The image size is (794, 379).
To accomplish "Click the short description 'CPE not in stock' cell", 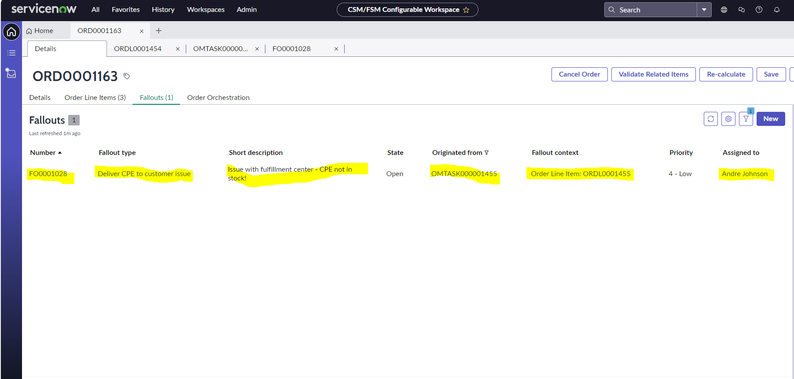I will (290, 174).
